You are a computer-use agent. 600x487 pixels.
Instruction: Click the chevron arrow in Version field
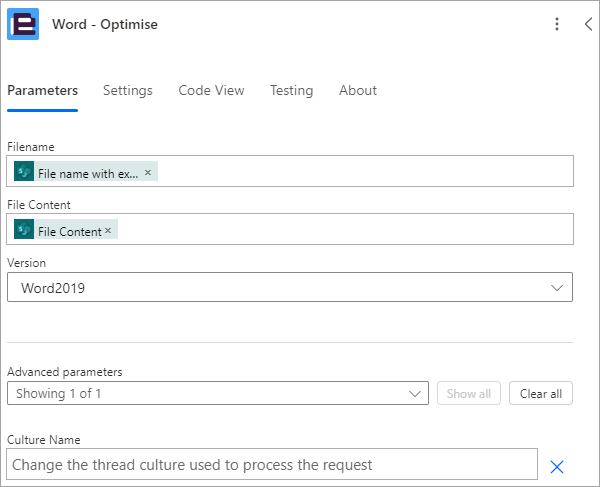click(x=556, y=288)
